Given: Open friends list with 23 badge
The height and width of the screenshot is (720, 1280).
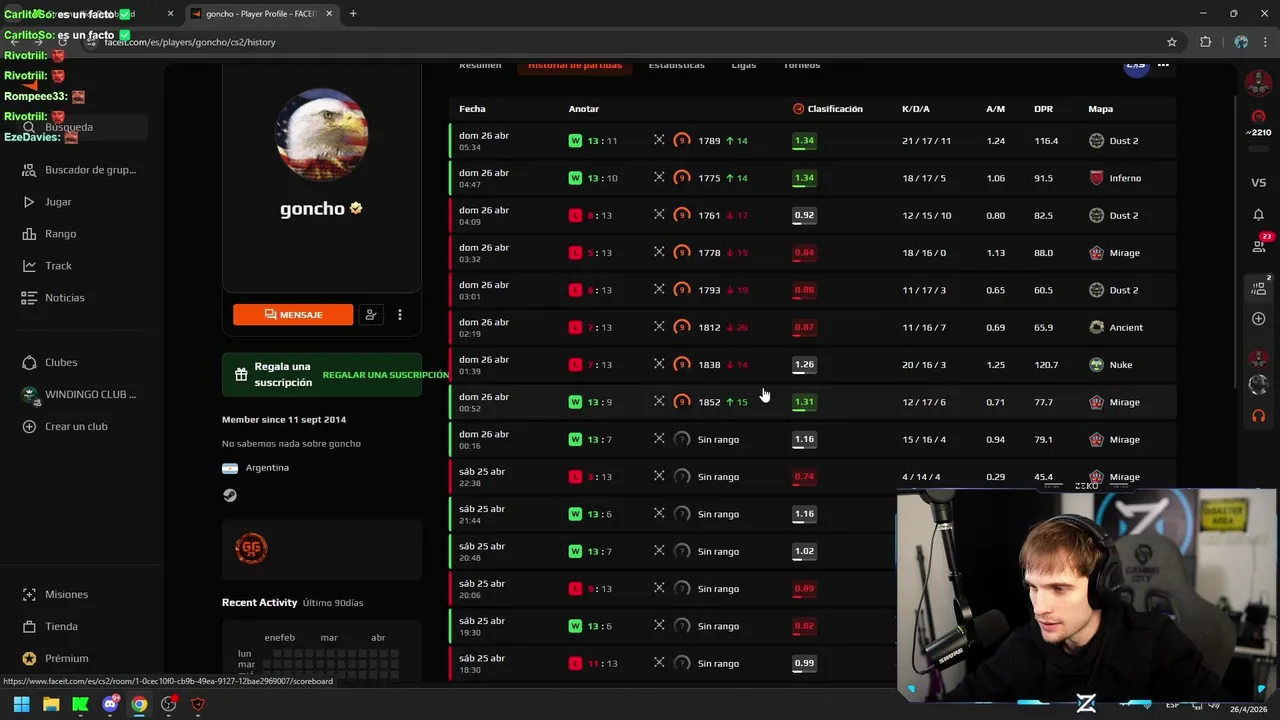Looking at the screenshot, I should 1259,244.
